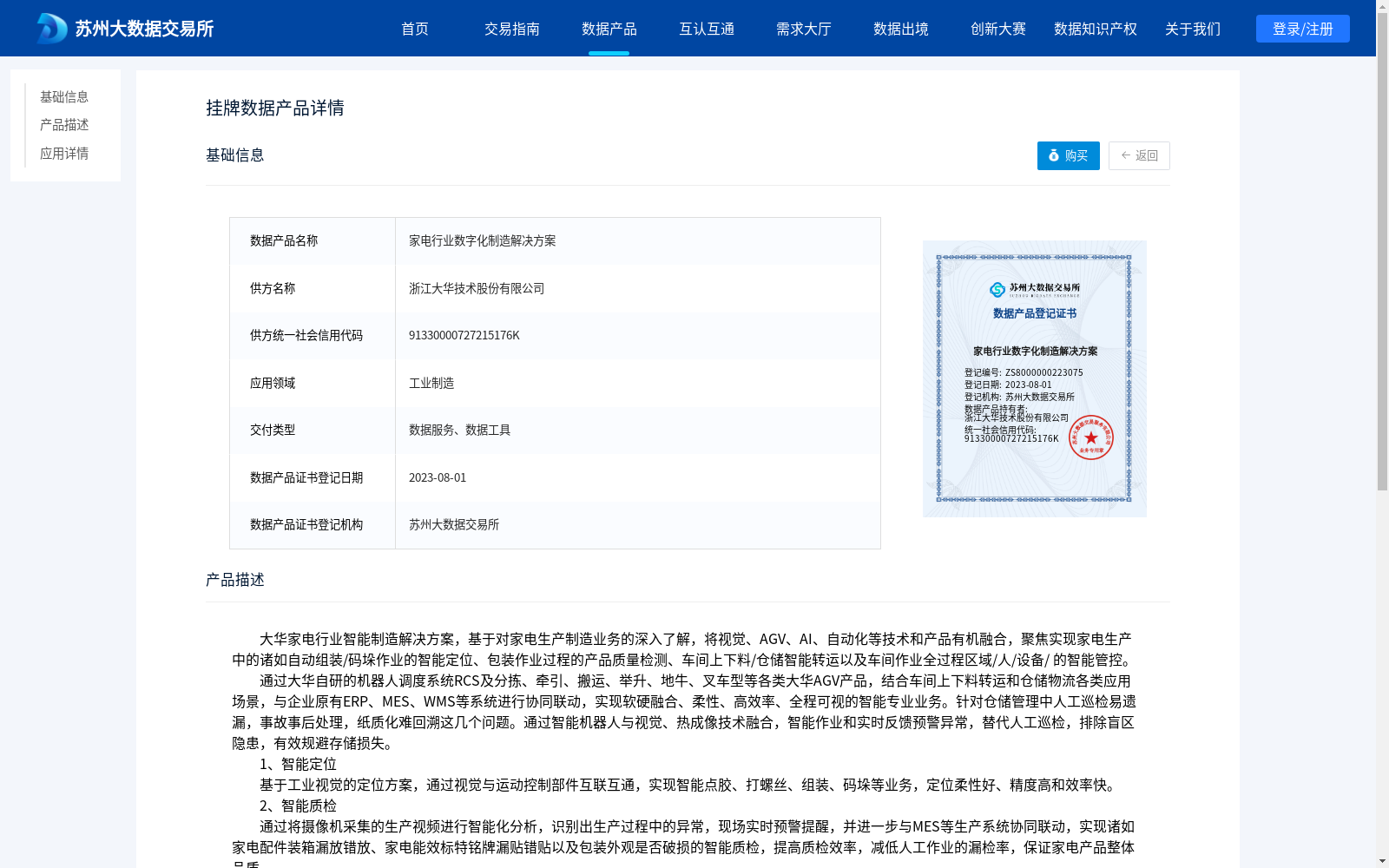This screenshot has height=868, width=1389.
Task: Open 数据知识产权 in the top nav
Action: coord(1096,29)
